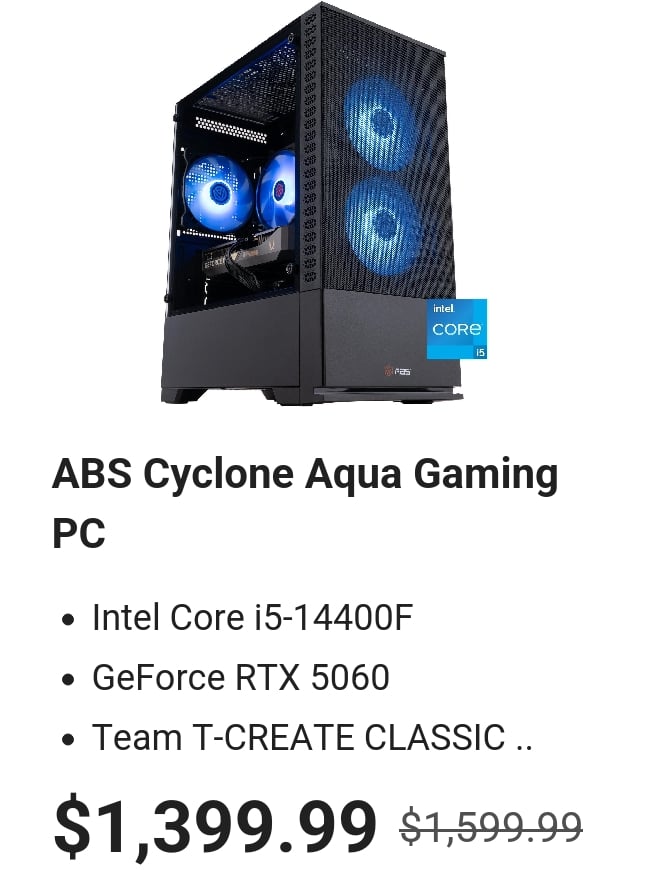This screenshot has width=649, height=870.
Task: Click the bullet before Team T-CREATE CLASSIC
Action: [x=68, y=739]
